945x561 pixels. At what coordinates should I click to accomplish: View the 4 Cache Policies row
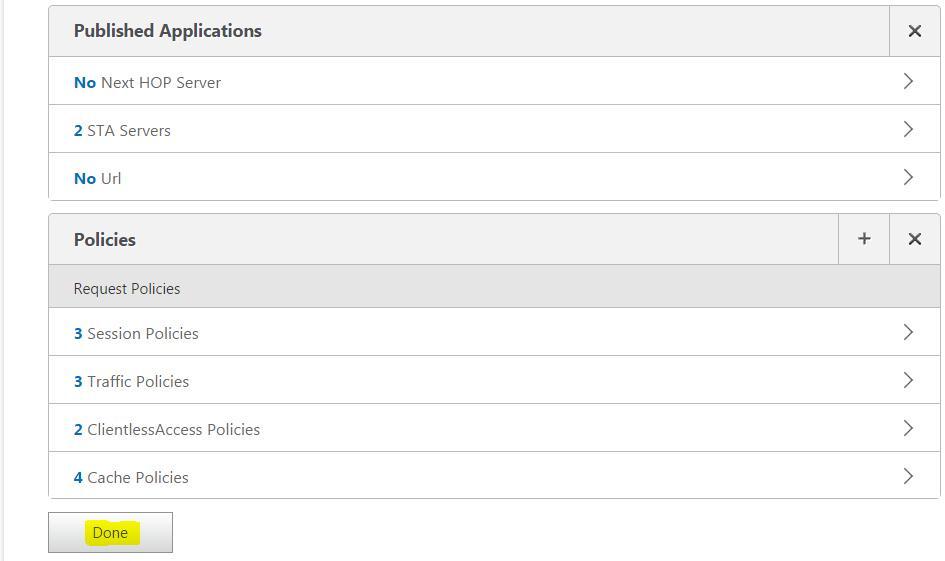coord(131,477)
